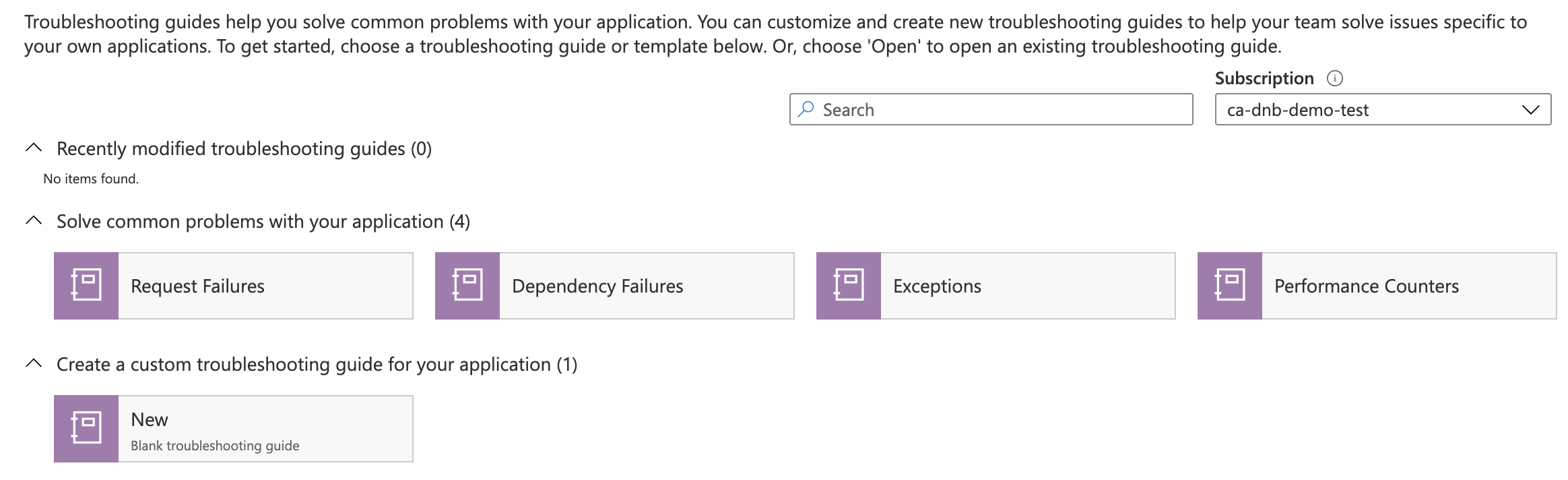Click the Performance Counters notebook icon
Screen dimensions: 1568x480
(x=1230, y=286)
